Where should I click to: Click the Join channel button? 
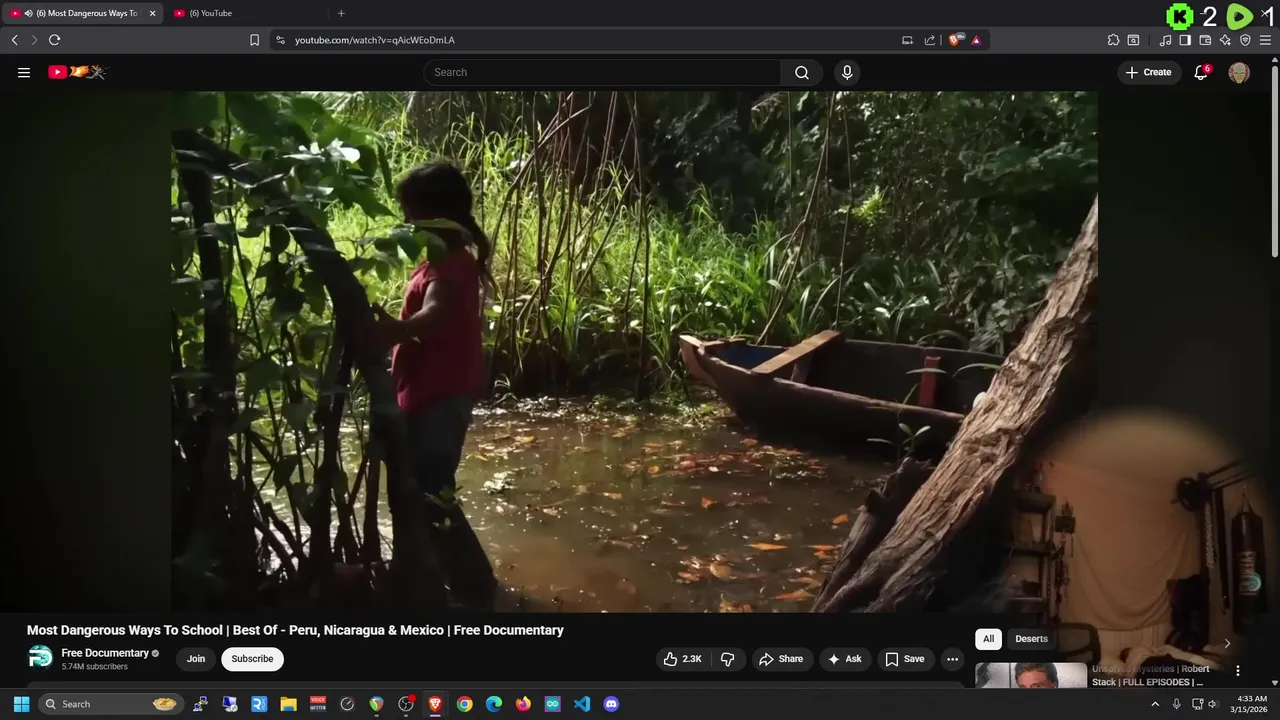pos(196,659)
